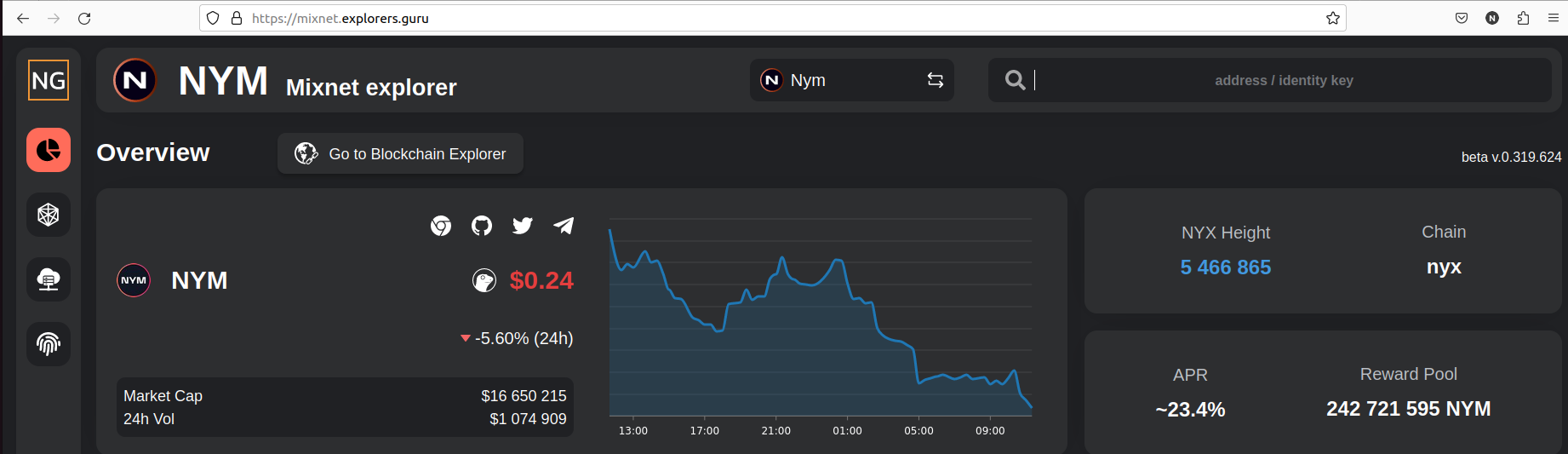
Task: Click the search magnifier icon
Action: (1015, 80)
